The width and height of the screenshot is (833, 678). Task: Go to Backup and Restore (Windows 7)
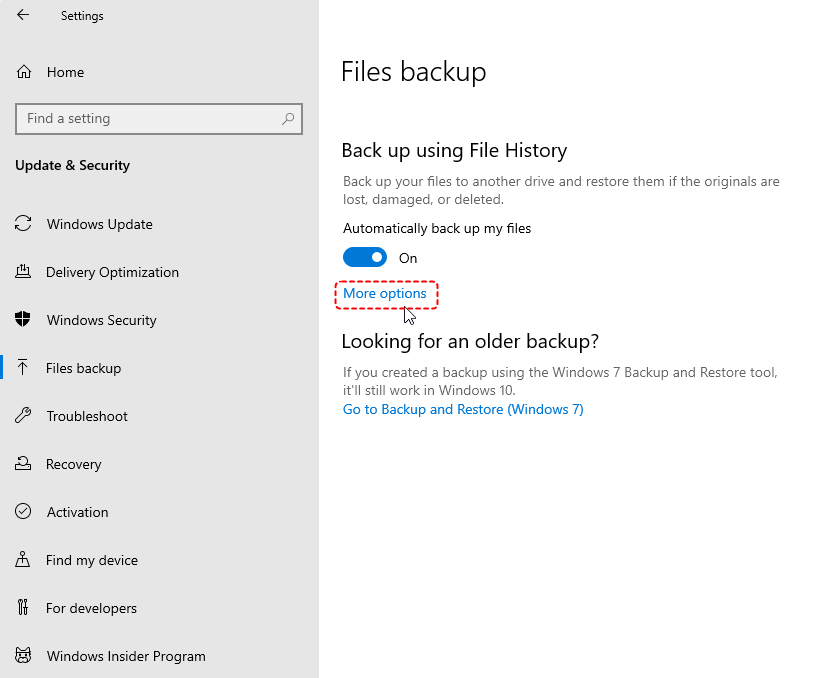point(463,409)
